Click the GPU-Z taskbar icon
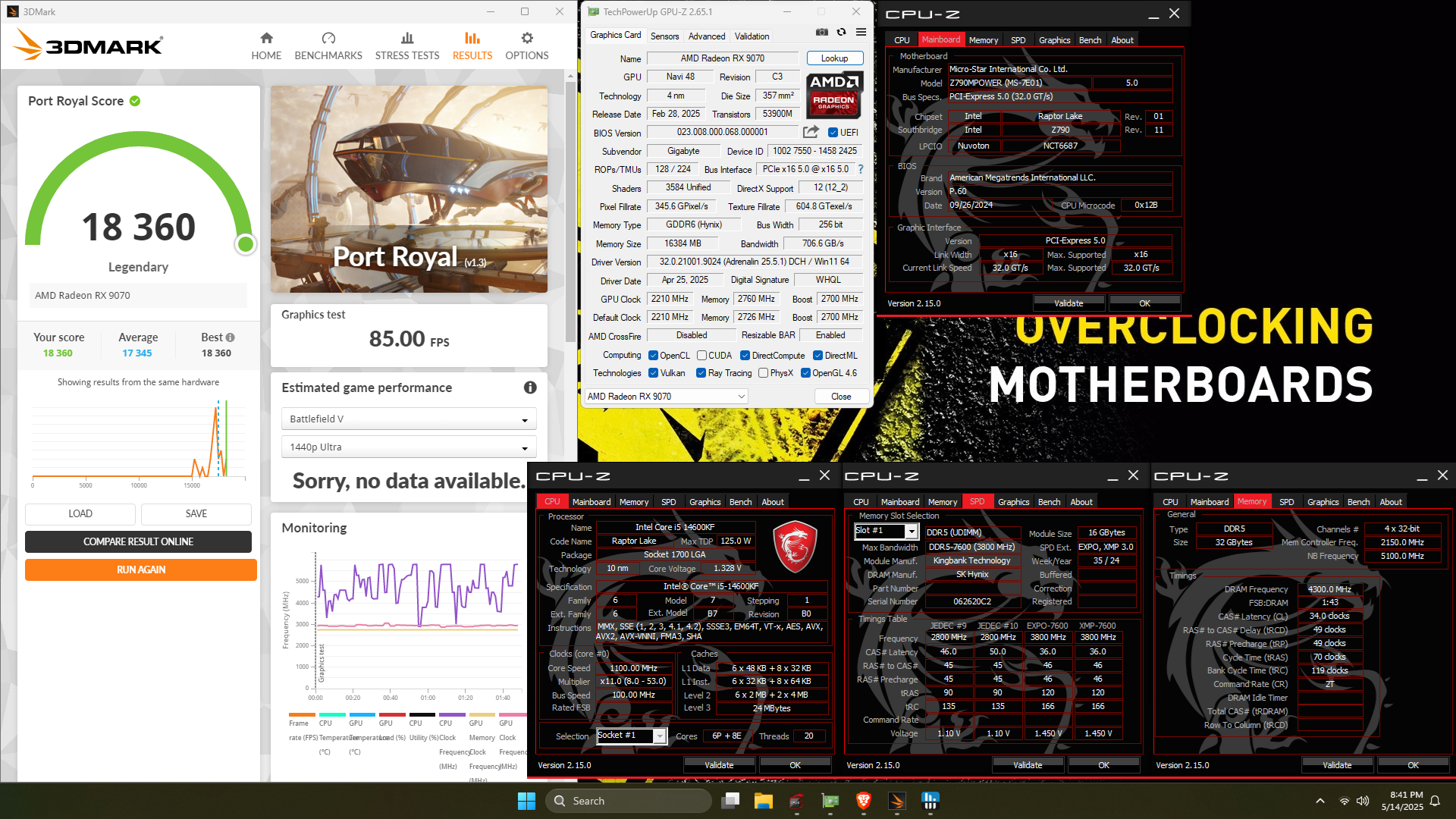 click(x=830, y=801)
